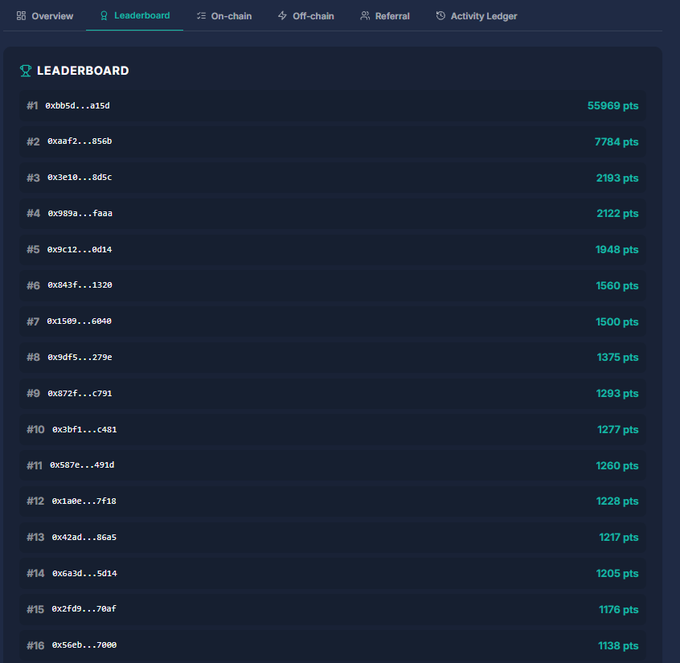Select address 0x843f...1320

80,285
